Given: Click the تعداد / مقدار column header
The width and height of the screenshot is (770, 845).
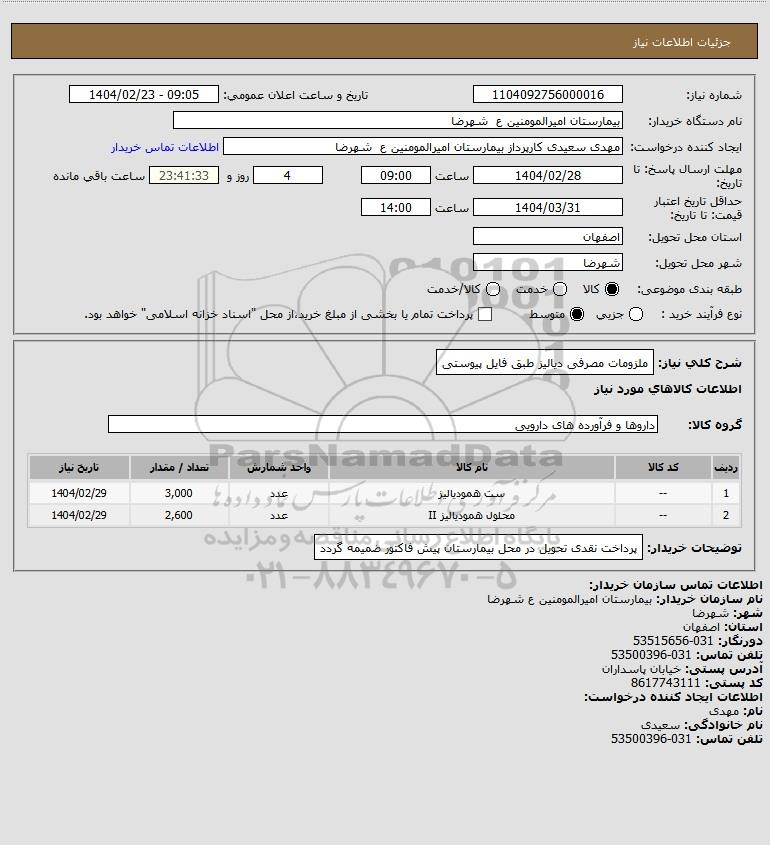Looking at the screenshot, I should [179, 468].
